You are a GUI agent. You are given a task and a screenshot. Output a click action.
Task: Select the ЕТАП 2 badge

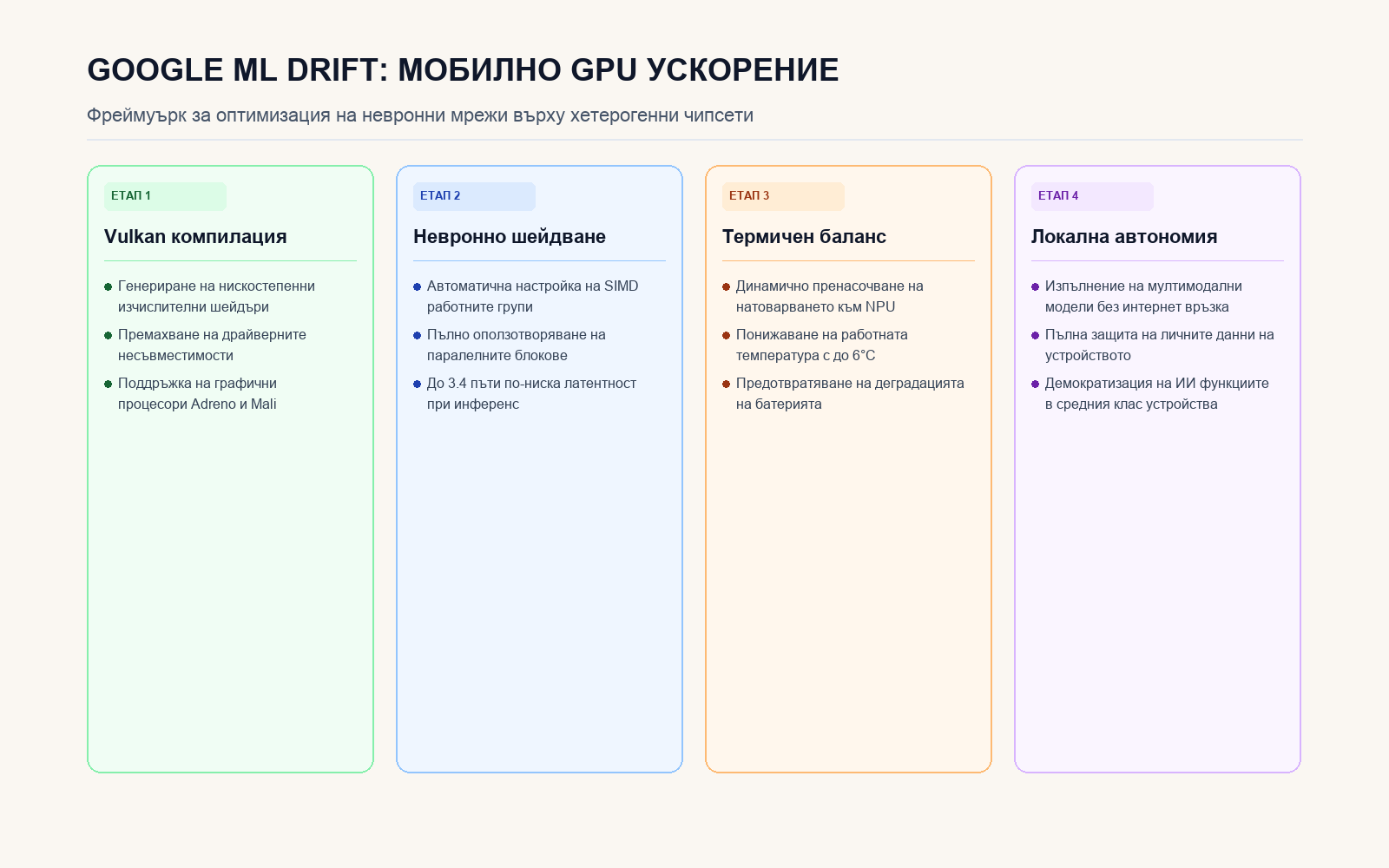tap(474, 196)
